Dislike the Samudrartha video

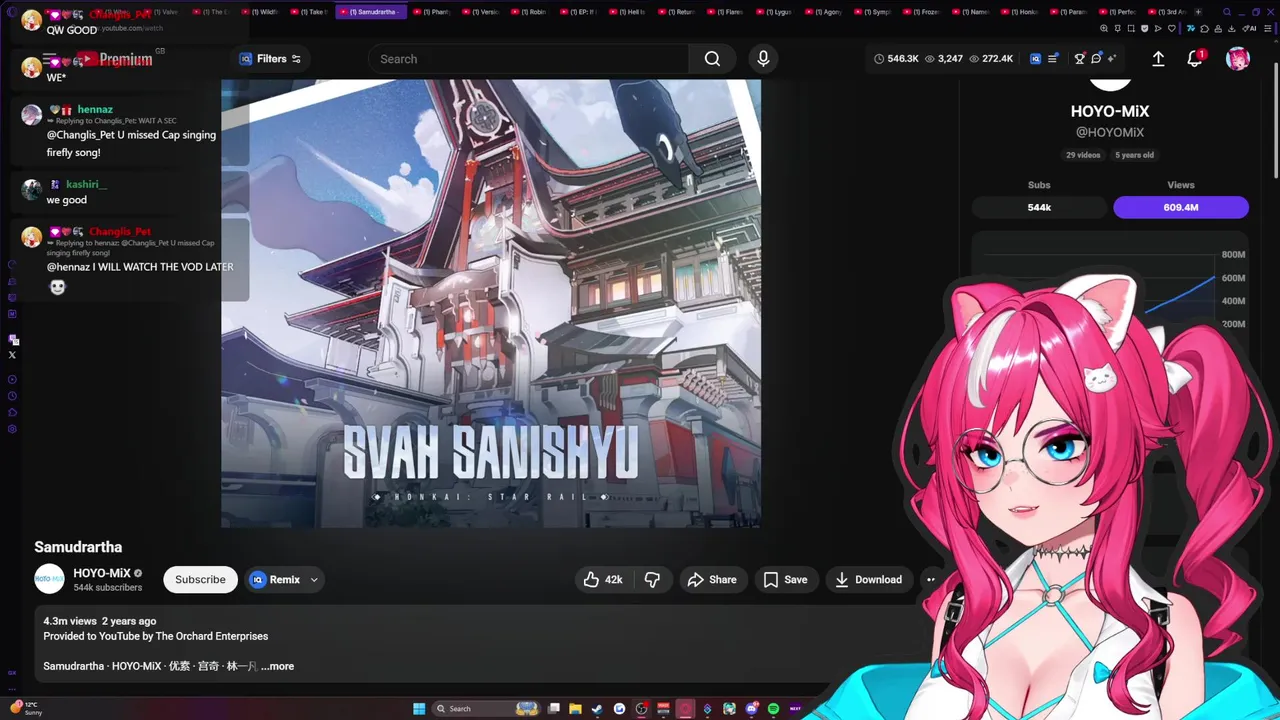click(x=652, y=580)
